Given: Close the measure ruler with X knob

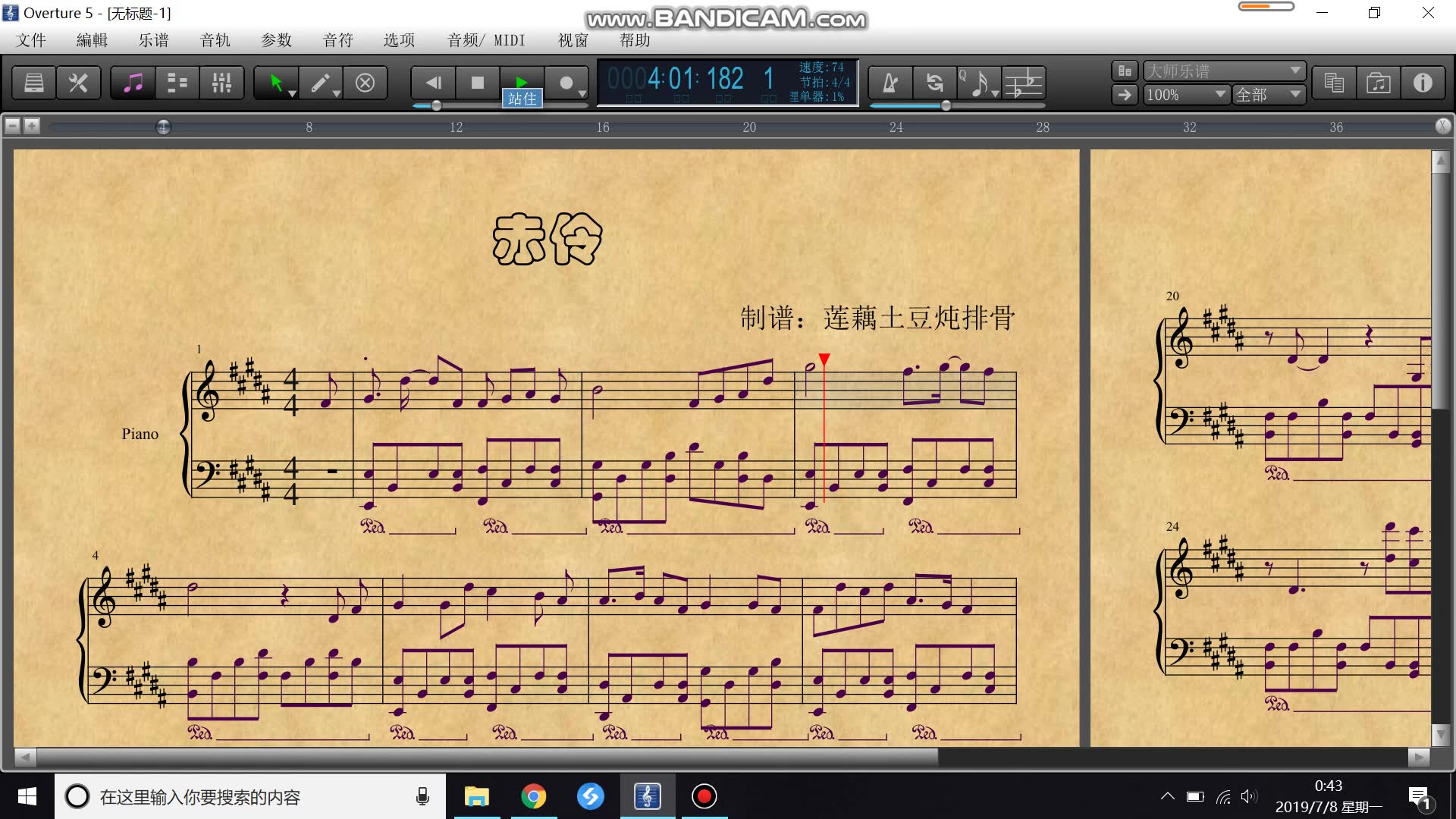Looking at the screenshot, I should pyautogui.click(x=1443, y=126).
